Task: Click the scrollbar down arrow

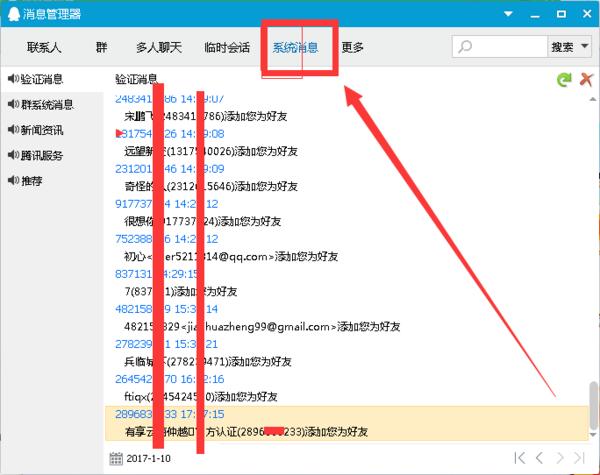Action: (x=593, y=435)
